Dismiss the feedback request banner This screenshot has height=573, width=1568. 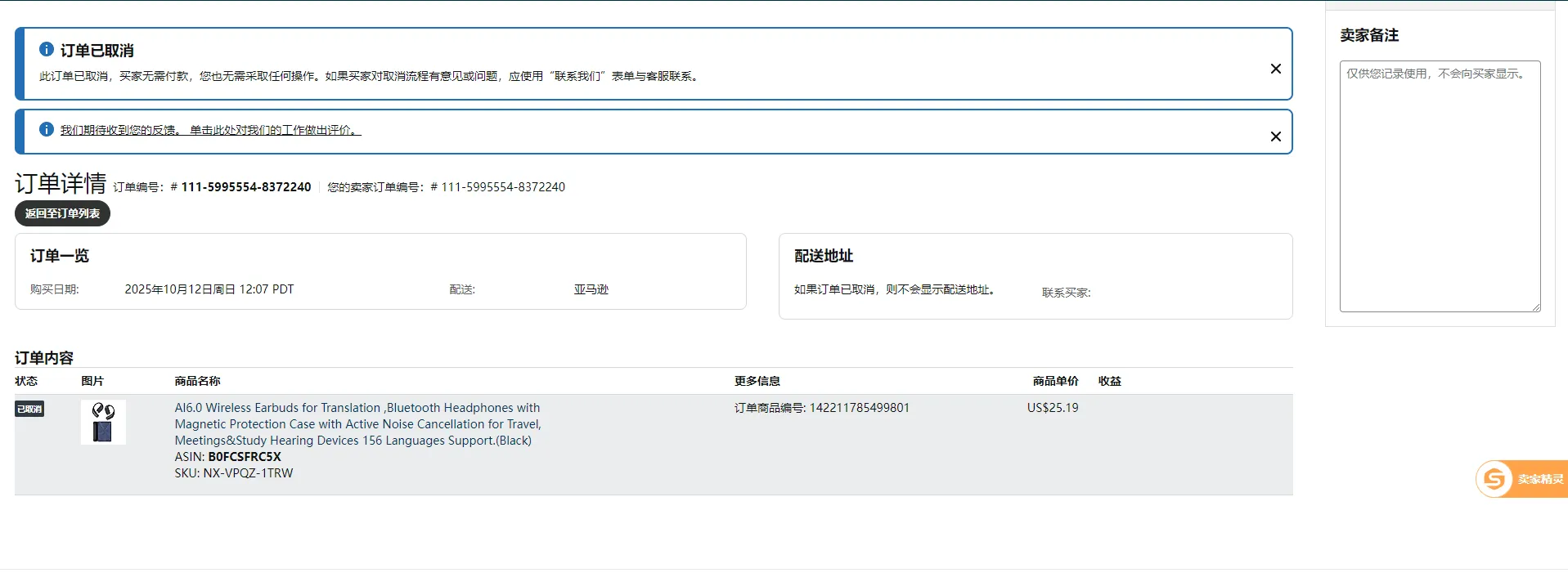(1275, 137)
